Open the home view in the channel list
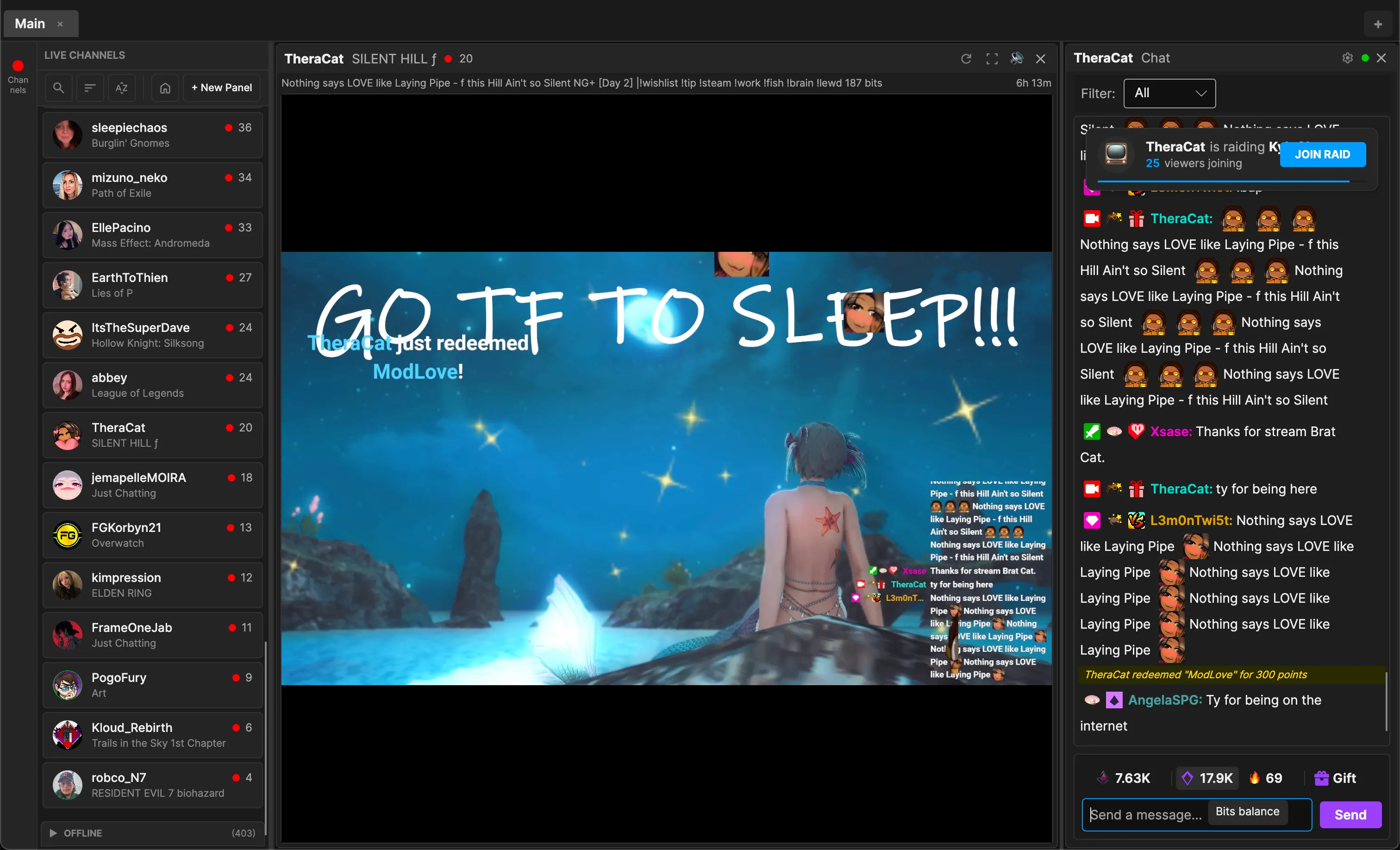This screenshot has height=850, width=1400. click(164, 87)
